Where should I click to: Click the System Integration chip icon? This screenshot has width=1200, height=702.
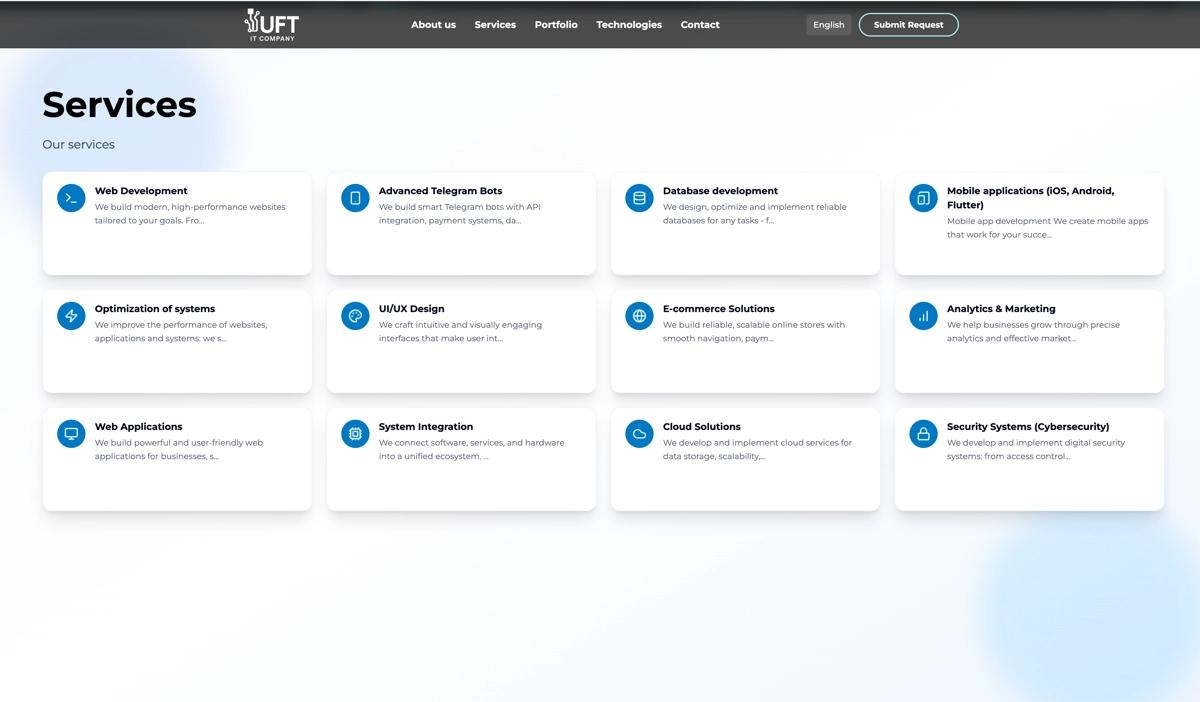(x=355, y=434)
